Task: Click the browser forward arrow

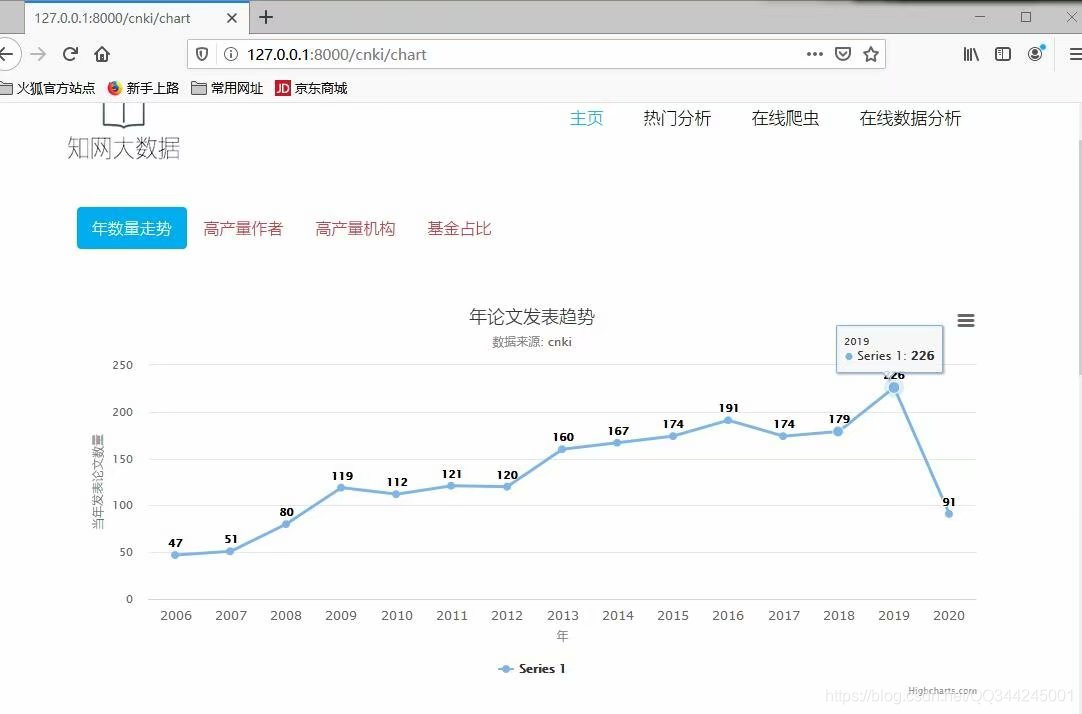Action: point(39,54)
